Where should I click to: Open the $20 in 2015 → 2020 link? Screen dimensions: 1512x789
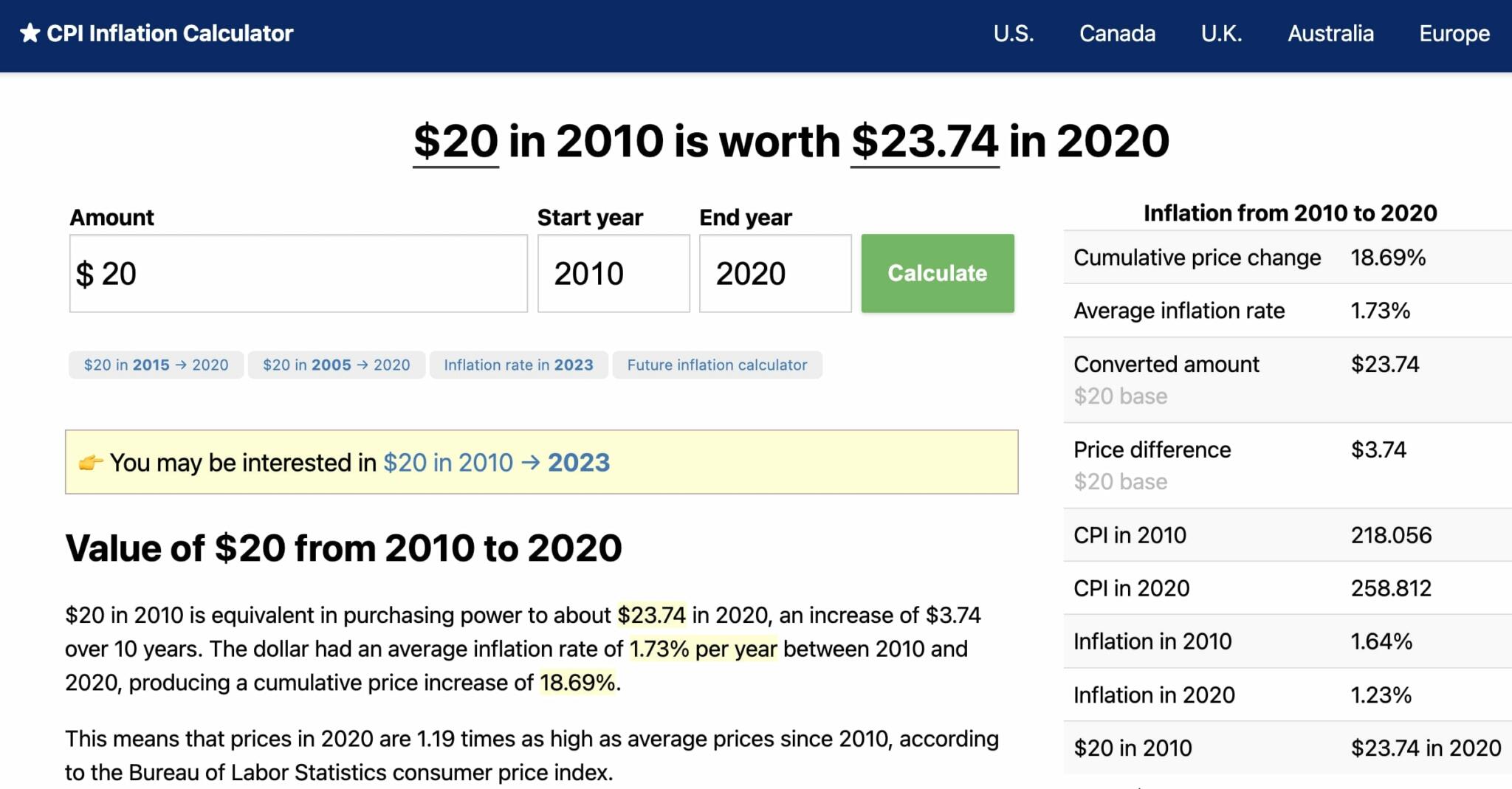[156, 365]
